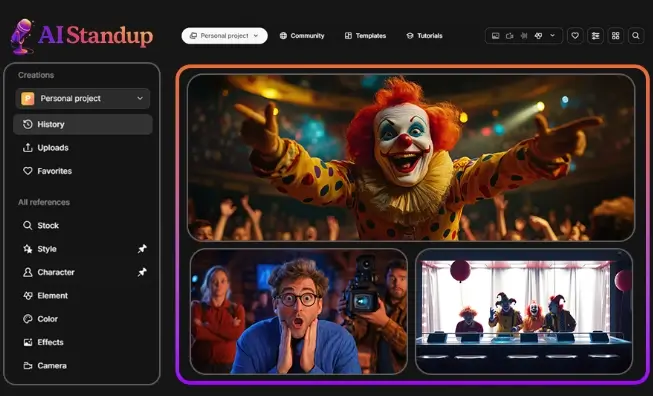Viewport: 653px width, 396px height.
Task: Click the Effects image icon
Action: tap(27, 342)
